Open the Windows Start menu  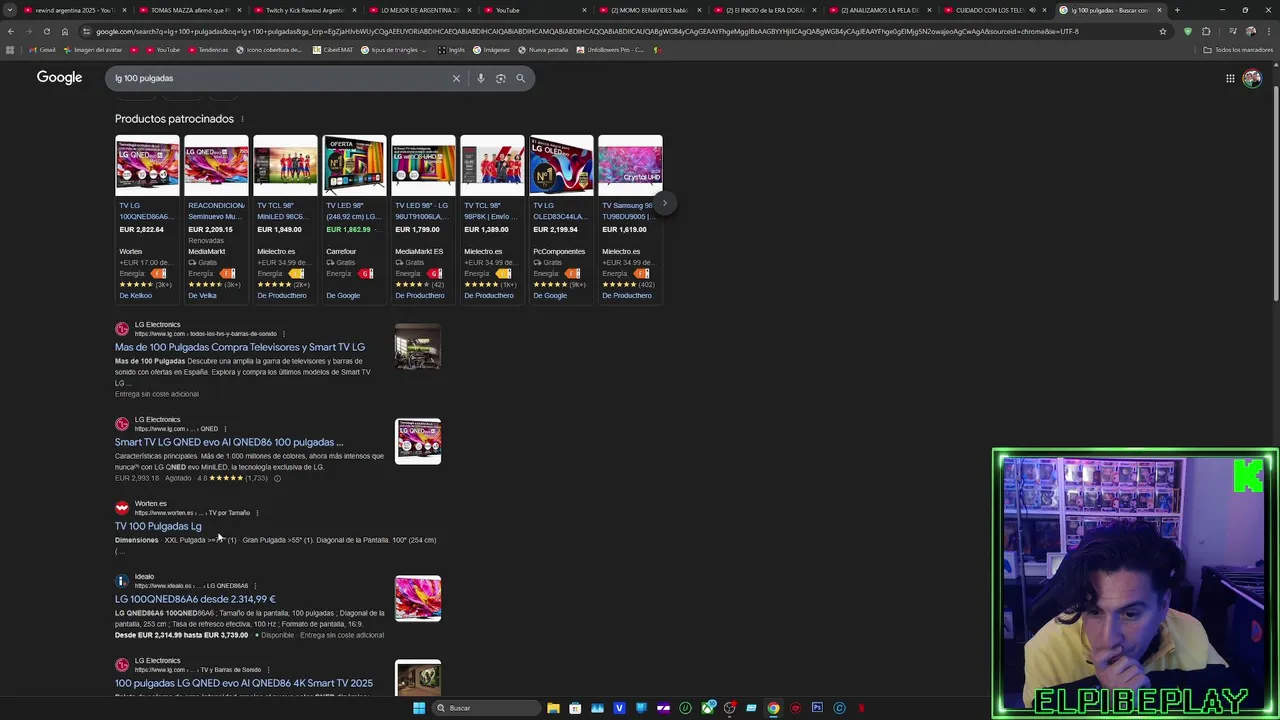(x=419, y=708)
